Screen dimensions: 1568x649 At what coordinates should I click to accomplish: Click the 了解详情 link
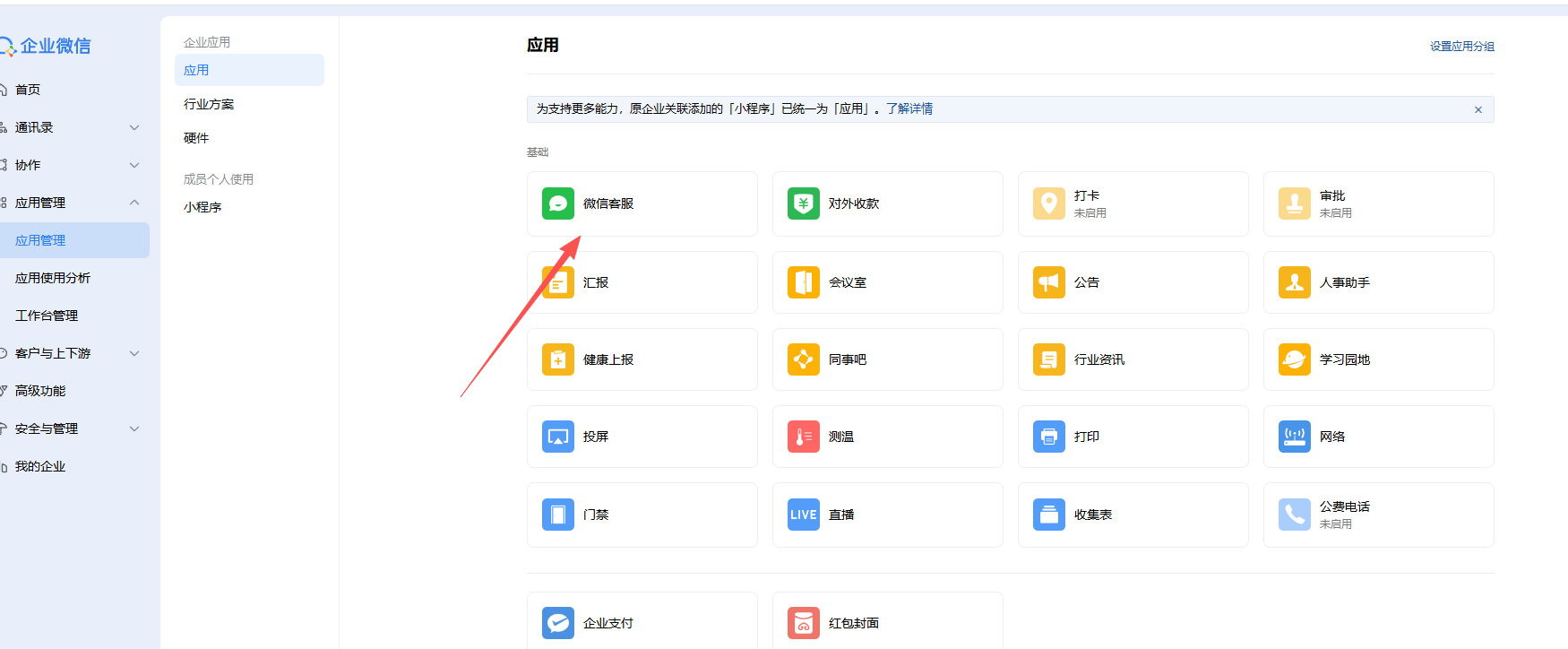(x=909, y=108)
